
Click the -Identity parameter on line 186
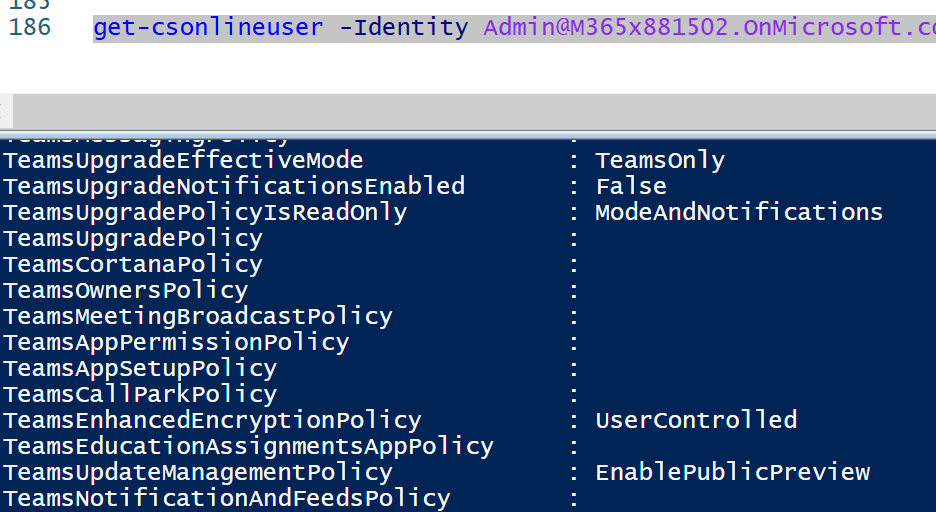(x=403, y=27)
